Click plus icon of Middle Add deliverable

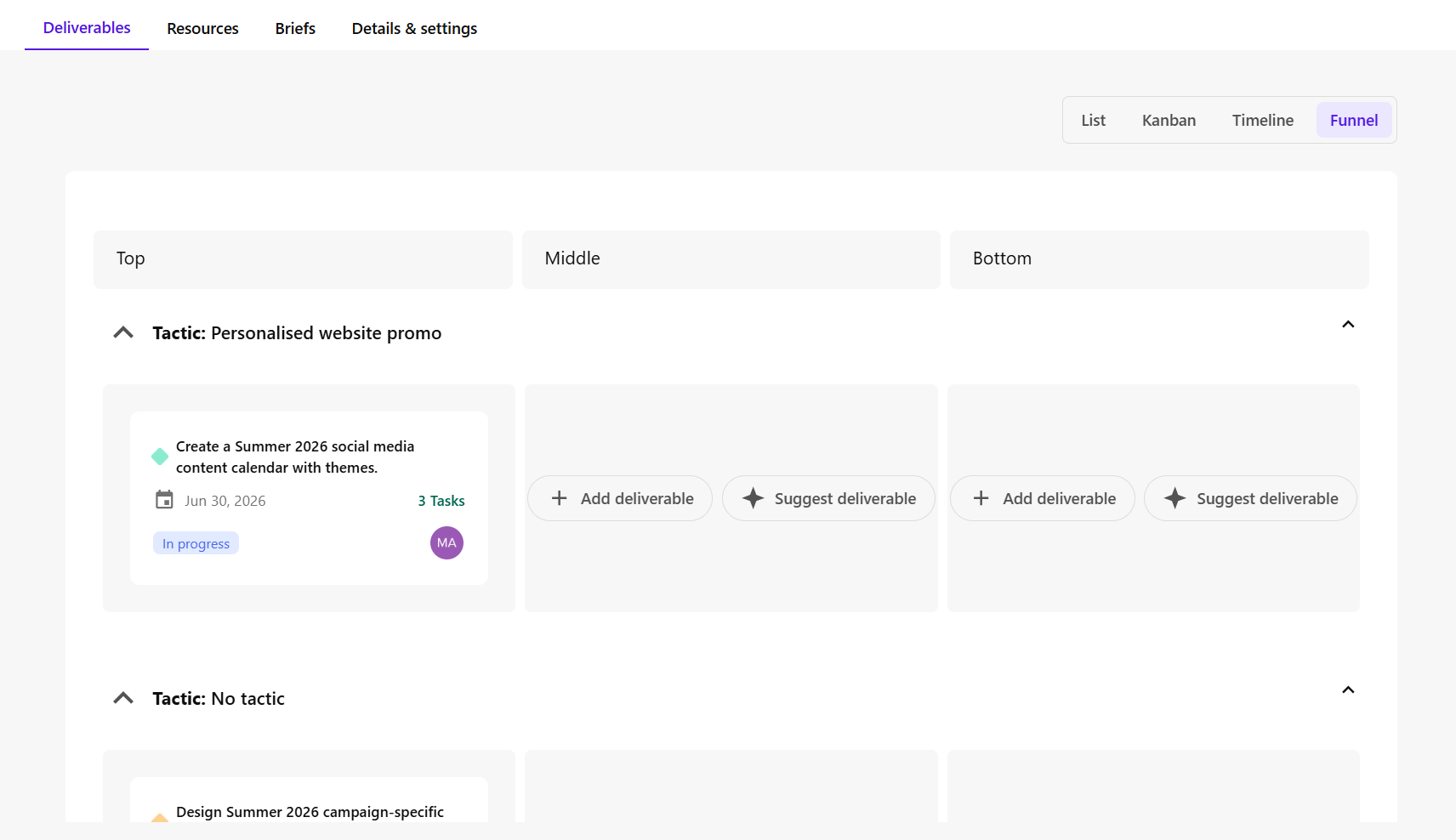(559, 498)
